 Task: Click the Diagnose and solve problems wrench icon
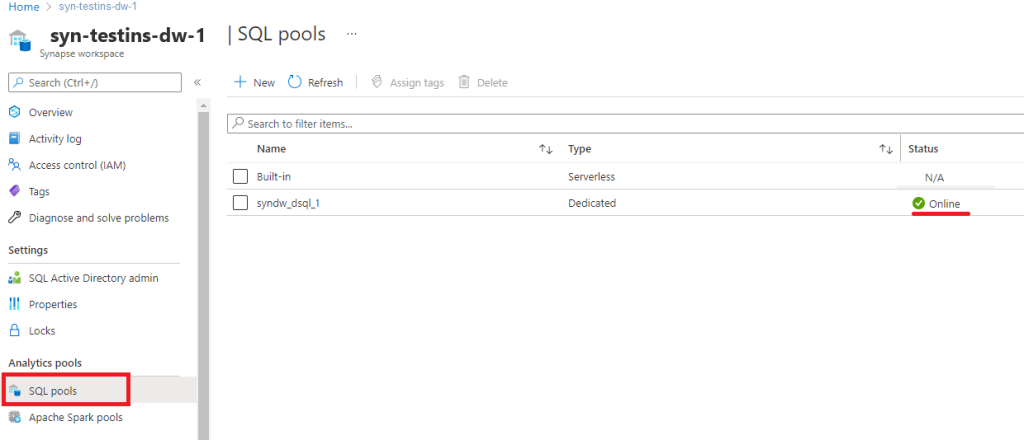14,217
